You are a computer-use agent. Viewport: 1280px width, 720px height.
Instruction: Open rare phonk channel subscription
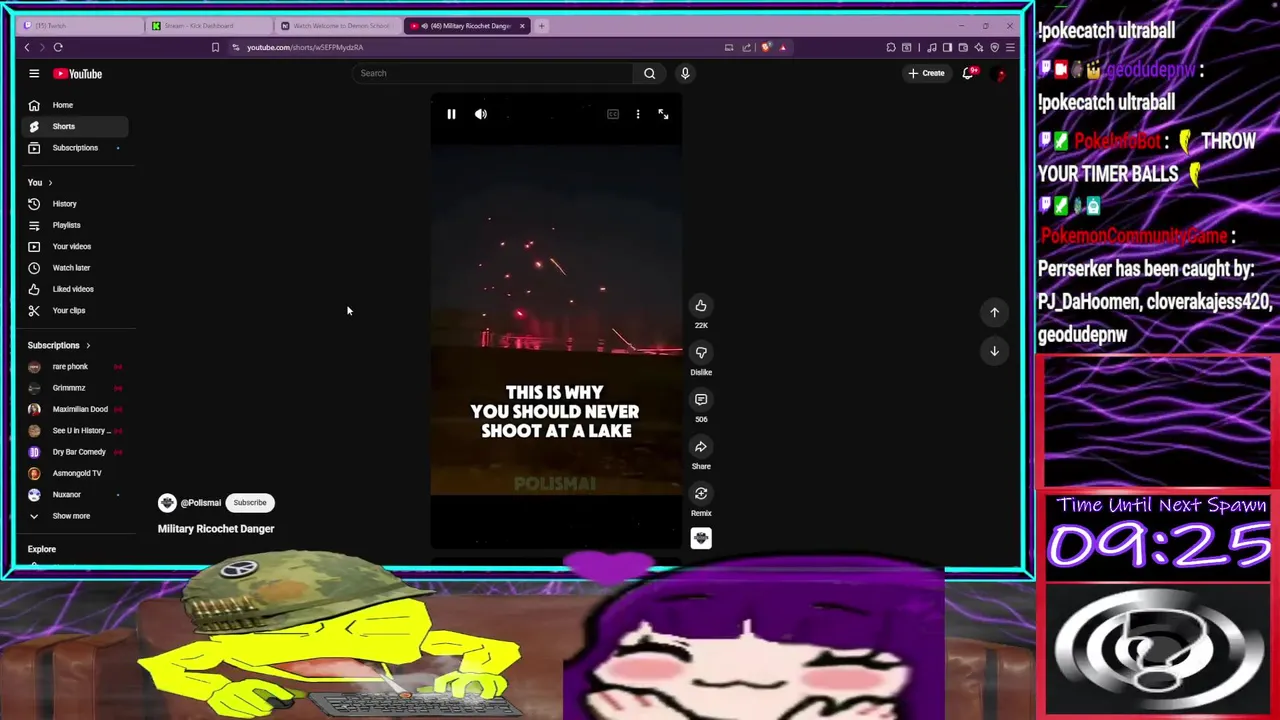(x=75, y=367)
